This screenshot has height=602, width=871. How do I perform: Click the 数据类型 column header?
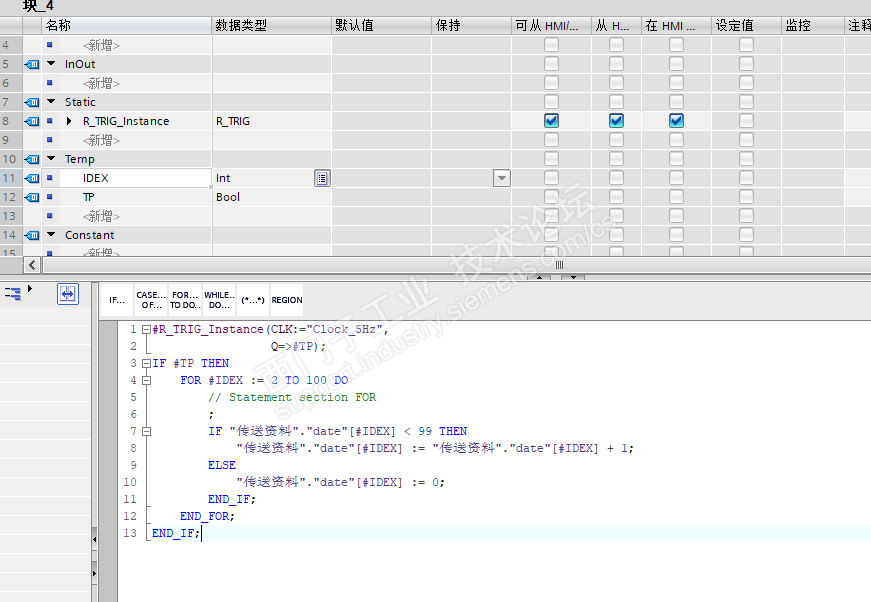point(272,25)
